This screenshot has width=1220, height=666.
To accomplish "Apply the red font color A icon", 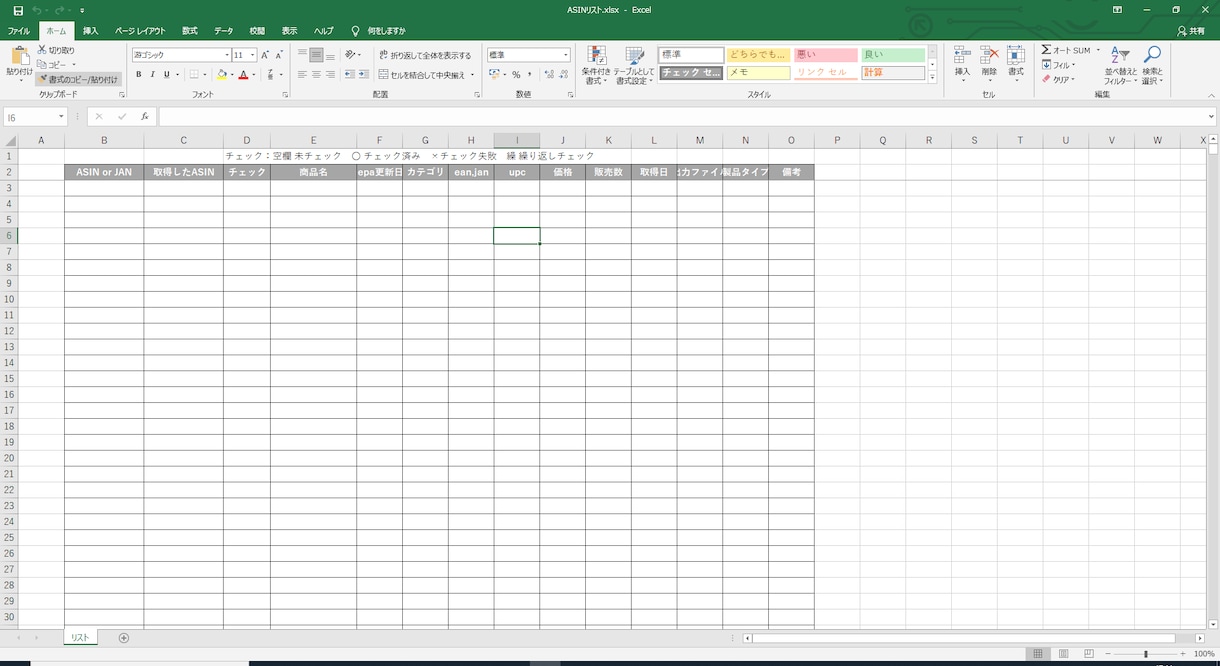I will [x=243, y=74].
